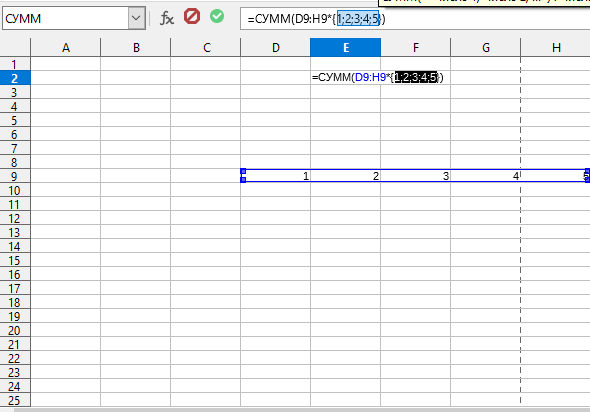This screenshot has width=590, height=412.
Task: Click cell F9 containing value 3
Action: click(x=416, y=176)
